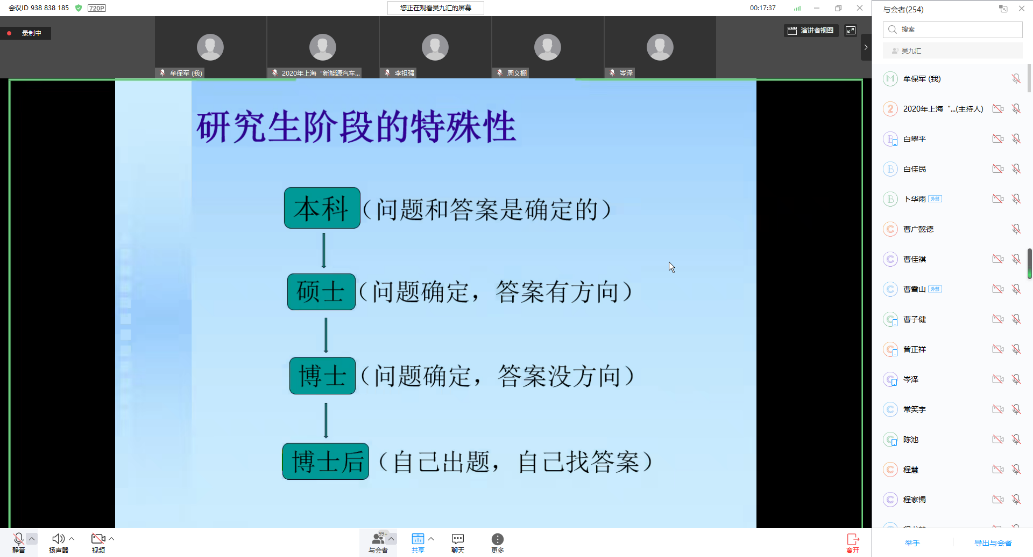This screenshot has height=557, width=1033.
Task: Click the speaker icon in bottom toolbar
Action: (x=58, y=539)
